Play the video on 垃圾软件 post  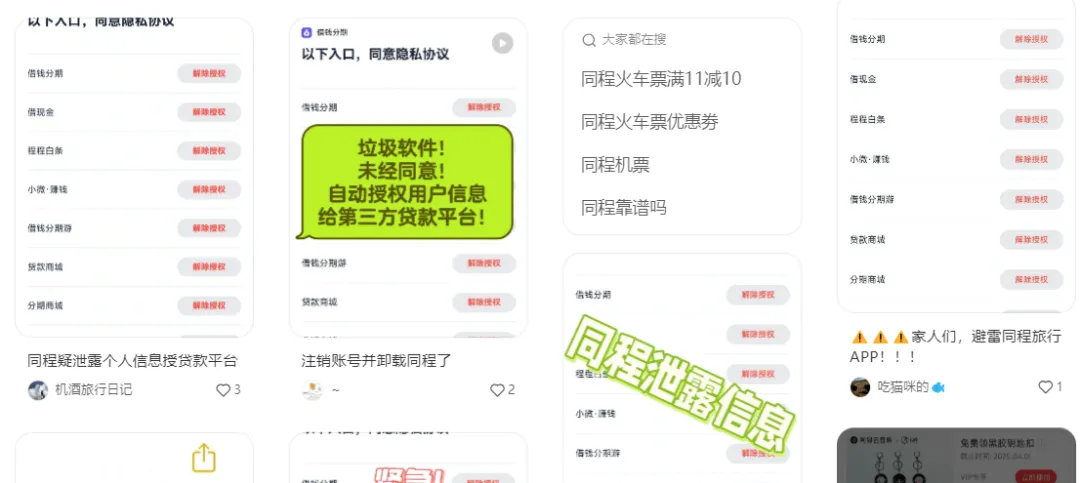[x=503, y=43]
